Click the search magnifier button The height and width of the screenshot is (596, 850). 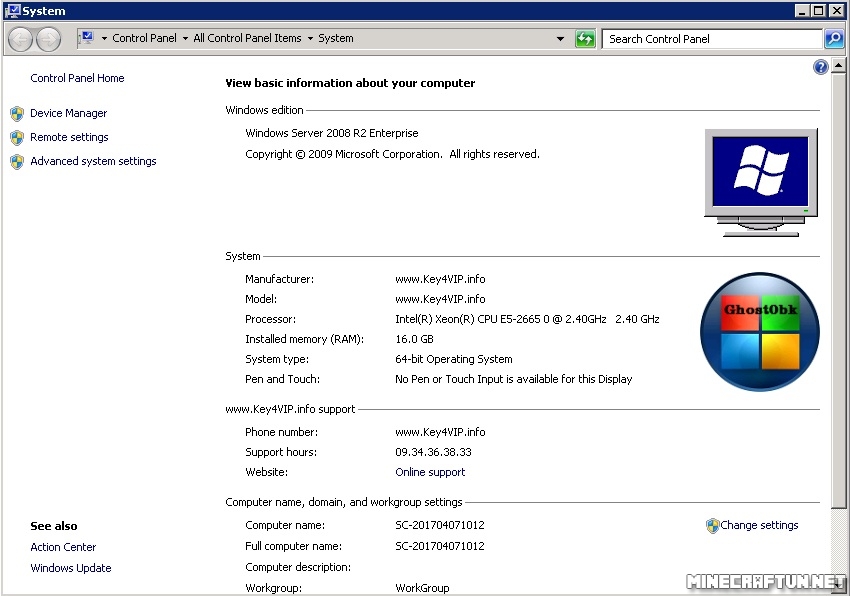834,39
